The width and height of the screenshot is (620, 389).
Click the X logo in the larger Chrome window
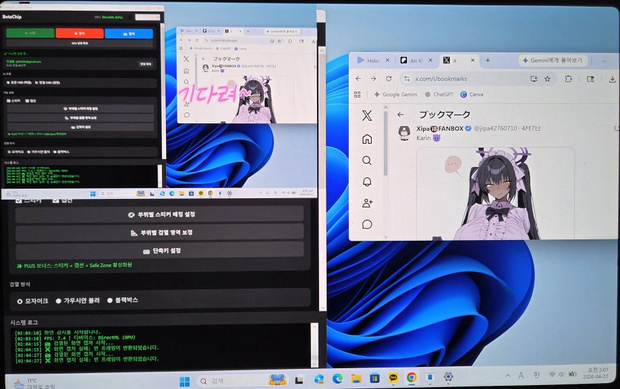367,115
